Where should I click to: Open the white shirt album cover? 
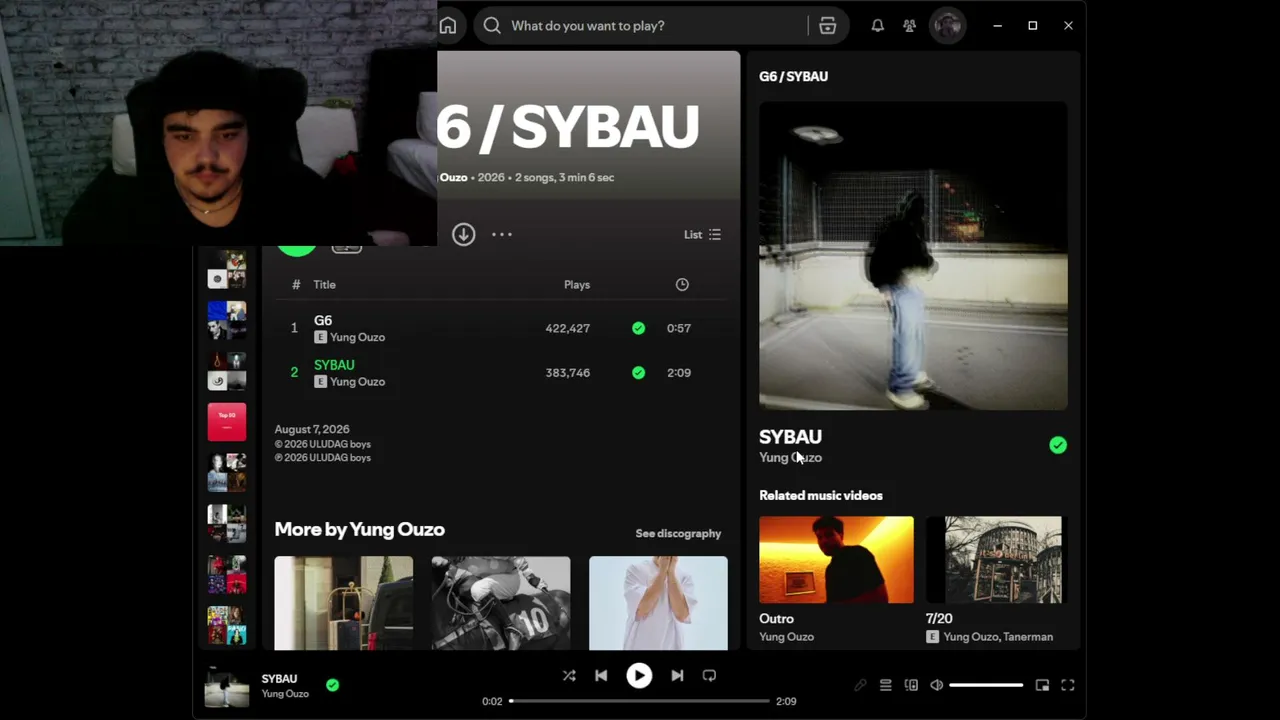click(658, 603)
